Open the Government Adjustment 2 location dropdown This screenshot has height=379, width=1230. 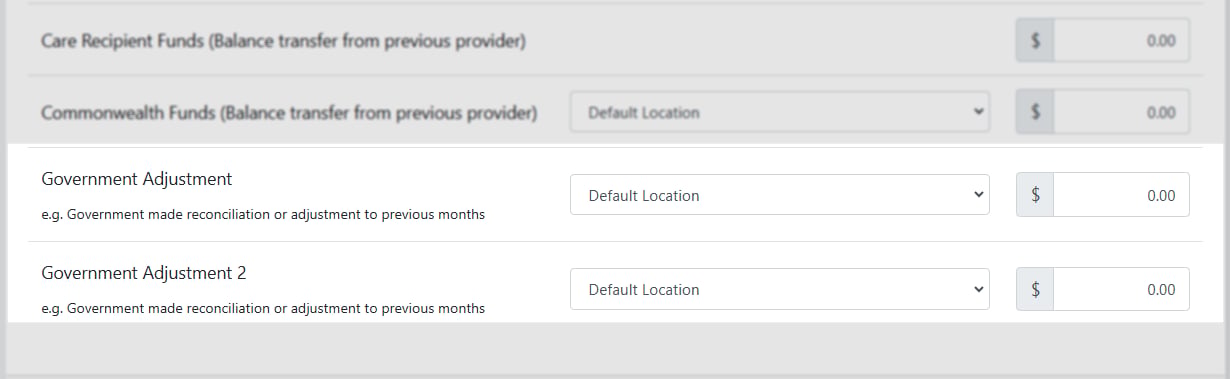779,289
